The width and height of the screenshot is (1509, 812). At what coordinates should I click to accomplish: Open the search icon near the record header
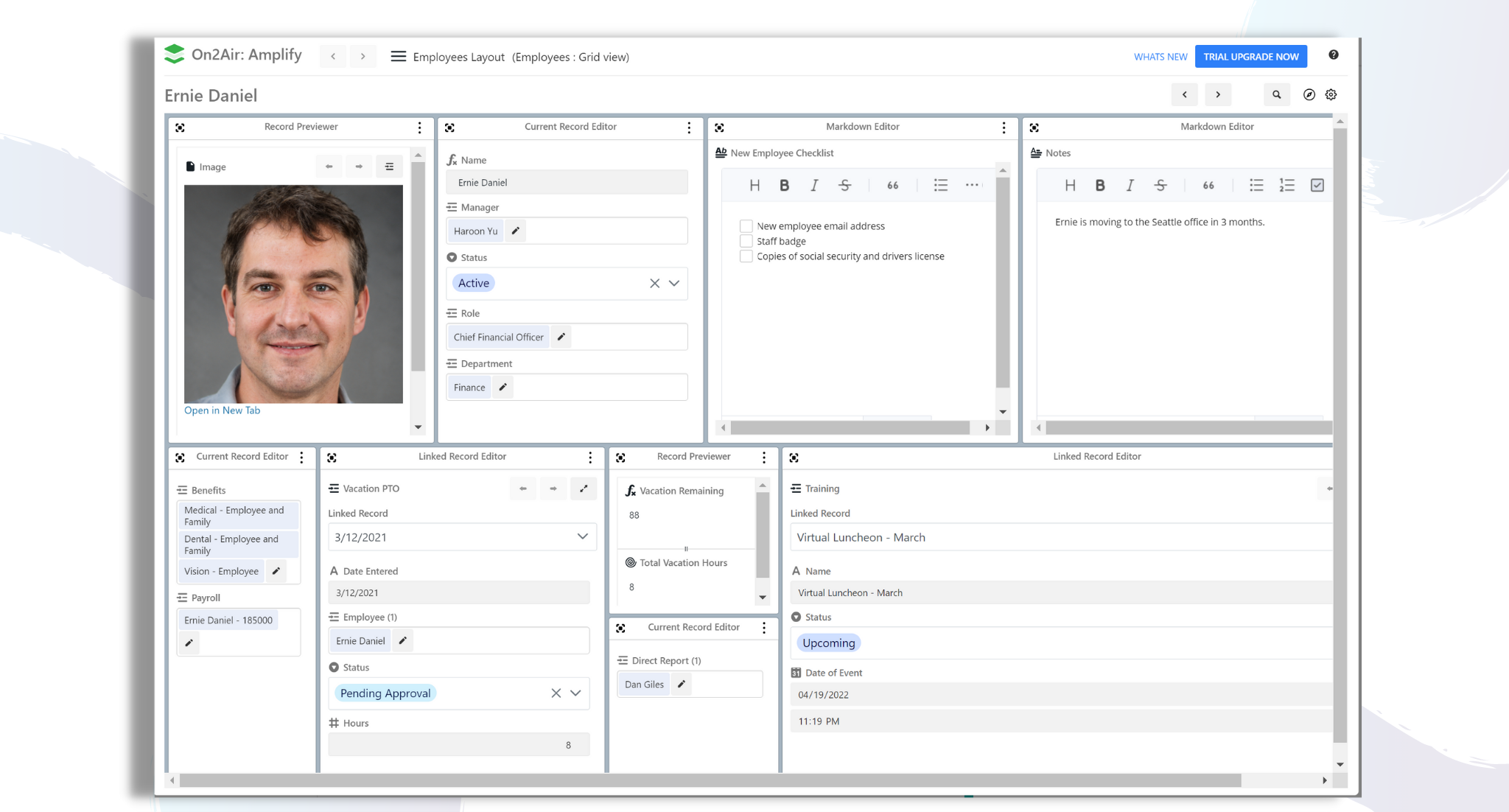1277,94
